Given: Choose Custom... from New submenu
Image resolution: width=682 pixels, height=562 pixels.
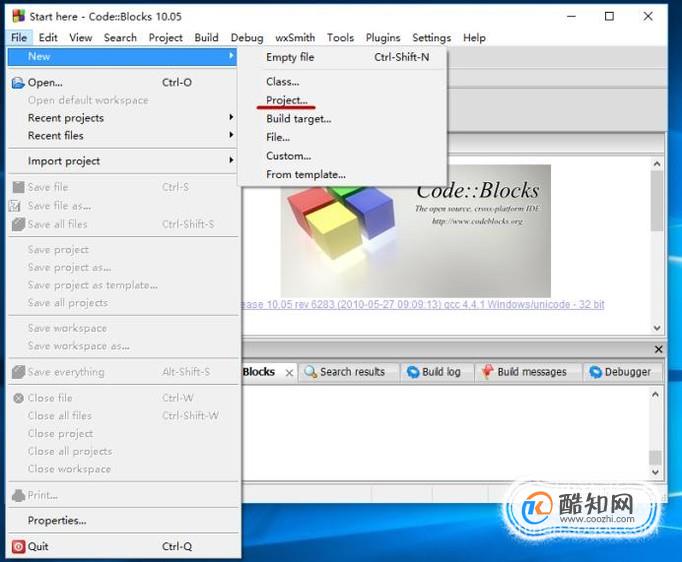Looking at the screenshot, I should (343, 156).
